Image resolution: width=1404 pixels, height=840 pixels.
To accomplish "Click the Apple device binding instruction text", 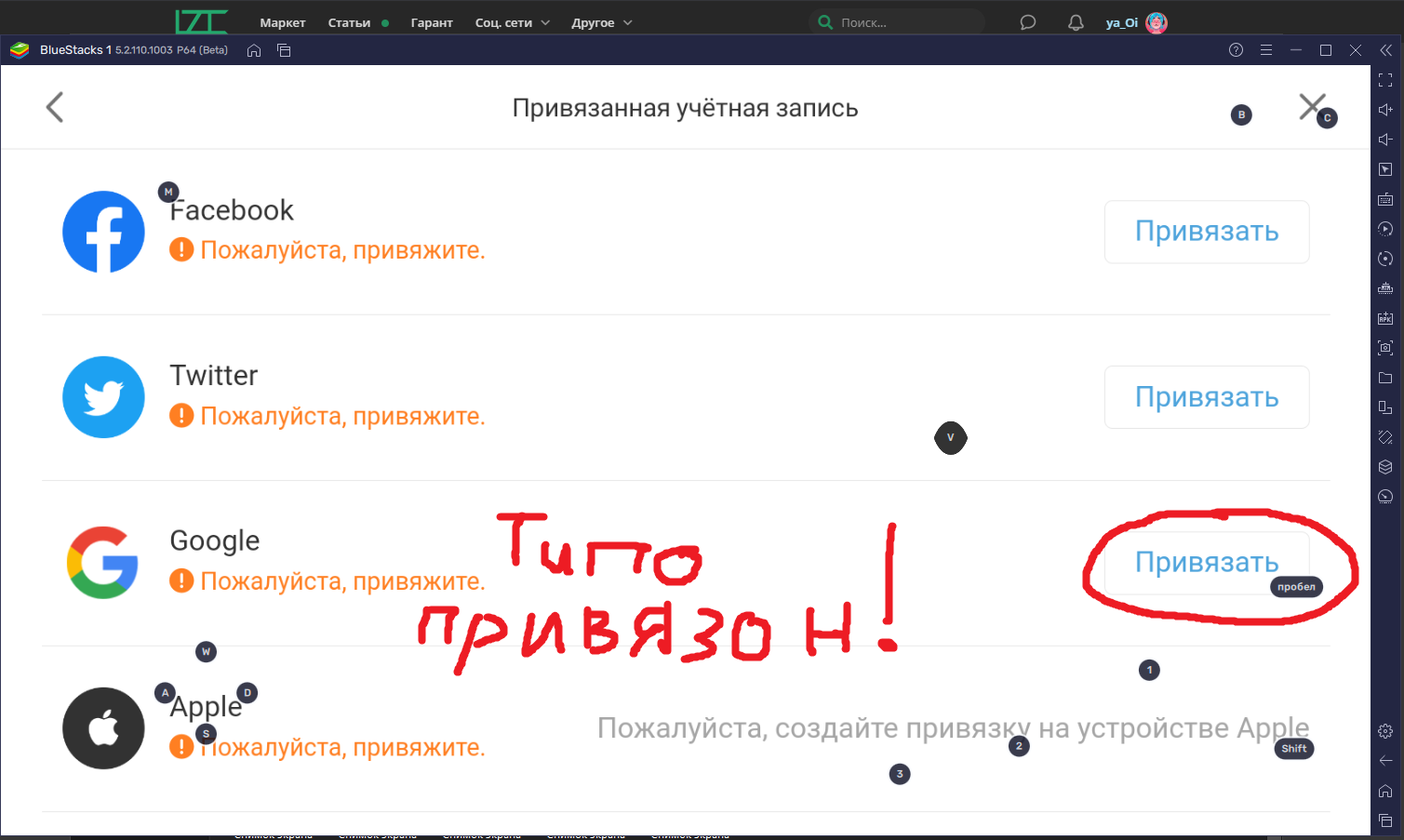I will (x=954, y=728).
